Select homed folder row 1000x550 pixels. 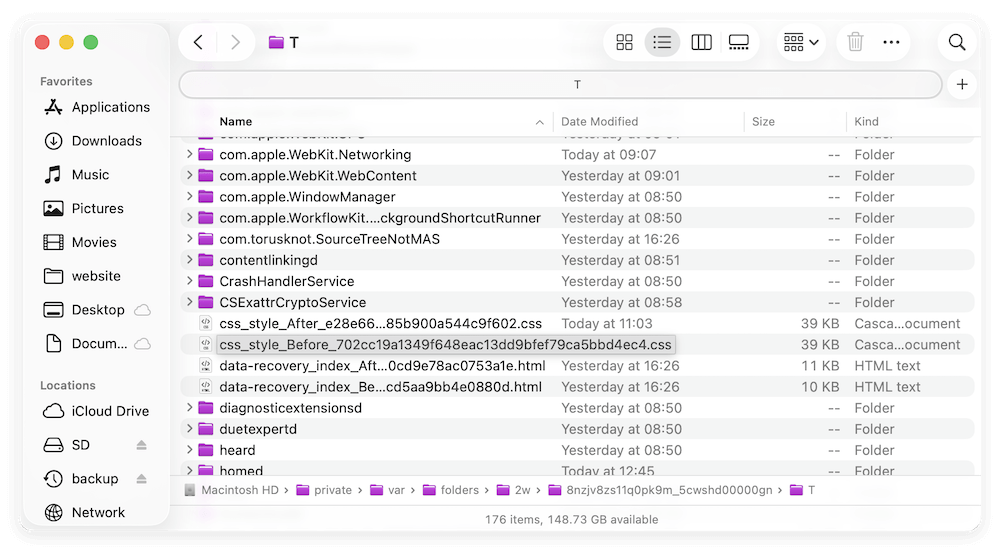pos(577,470)
